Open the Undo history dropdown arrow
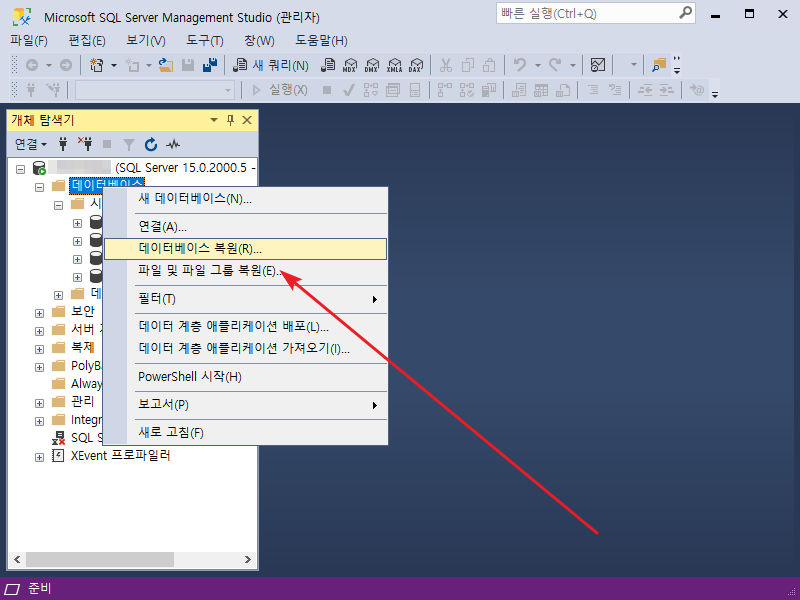 pos(537,65)
